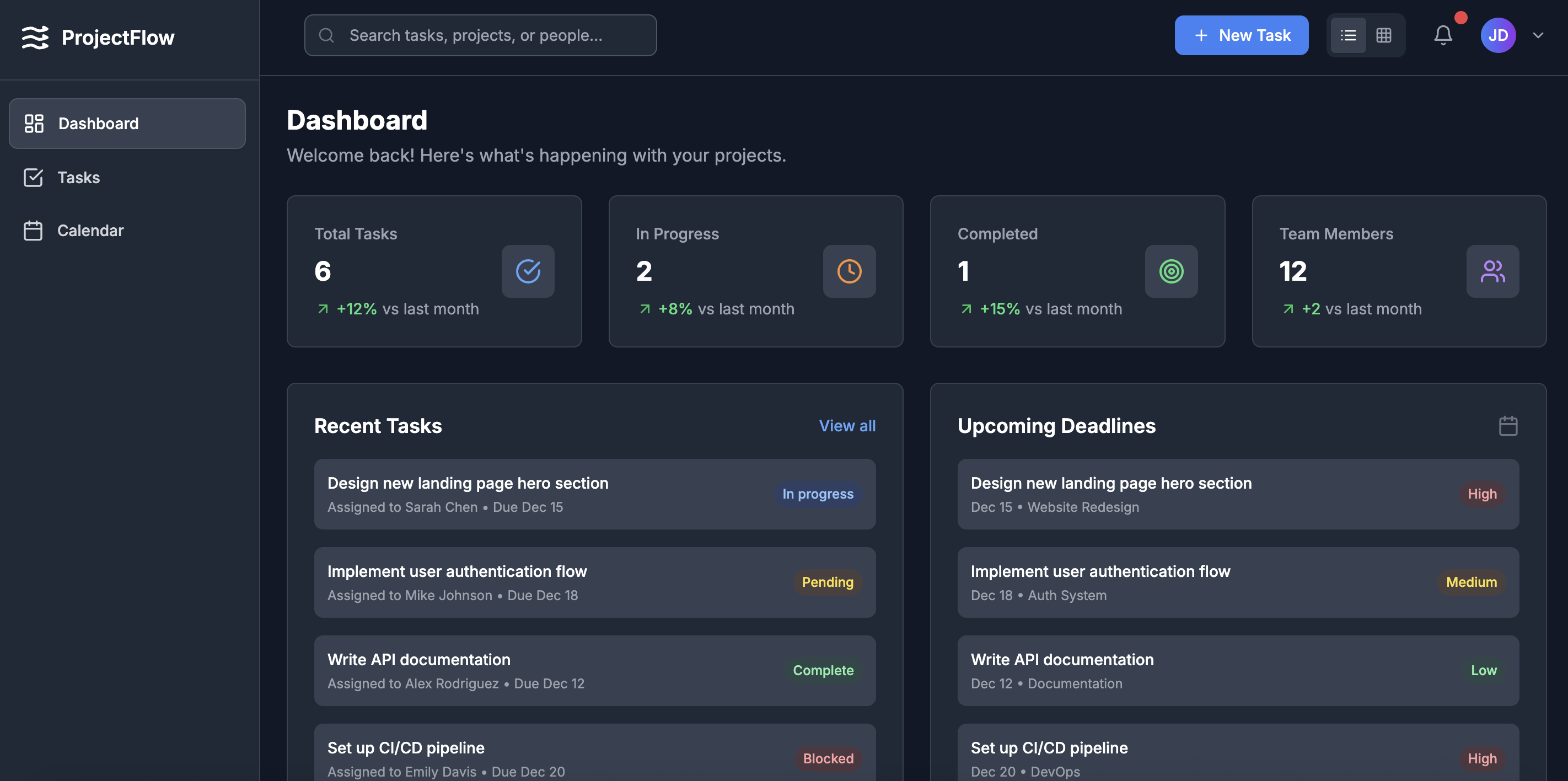Image resolution: width=1568 pixels, height=781 pixels.
Task: Click the search tasks input field
Action: coord(480,35)
